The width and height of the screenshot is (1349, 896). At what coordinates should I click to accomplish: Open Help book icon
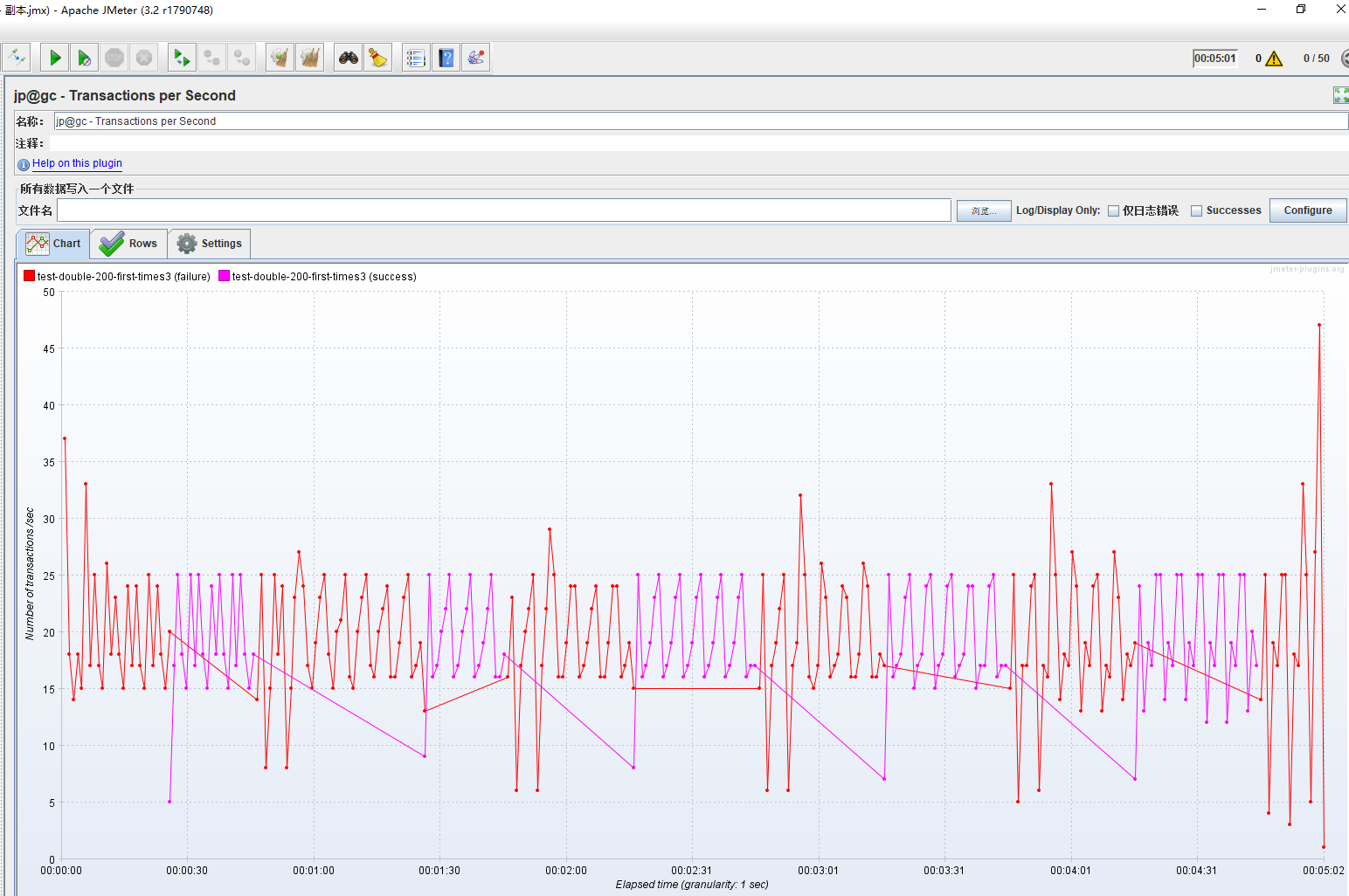pyautogui.click(x=446, y=58)
